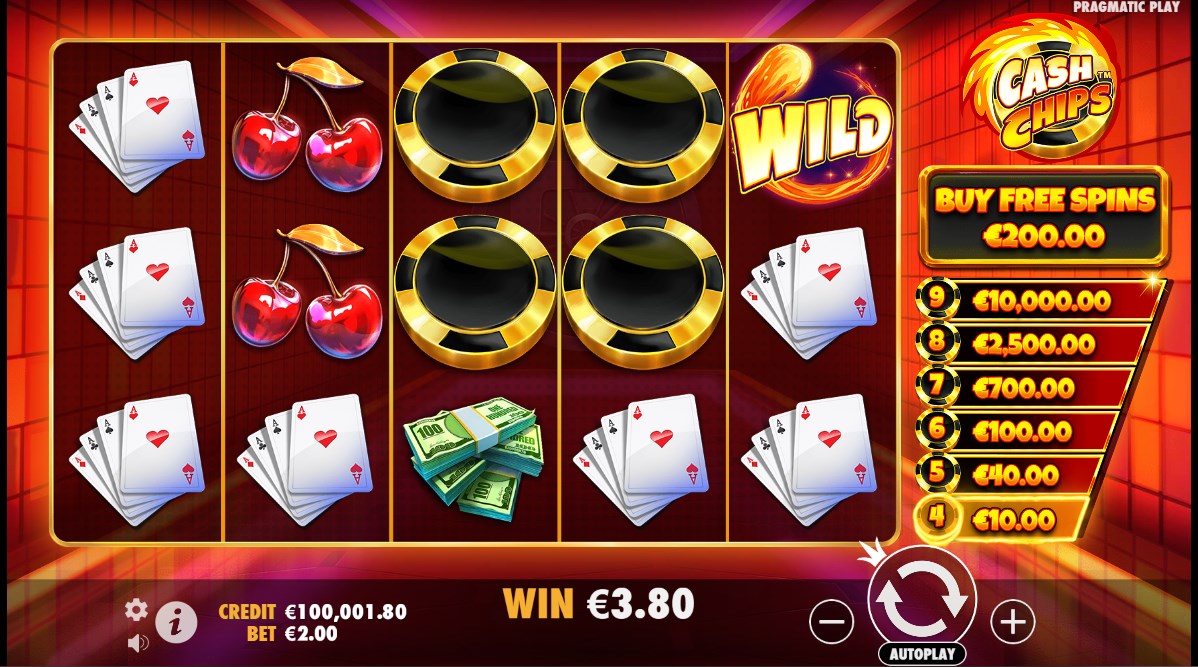The height and width of the screenshot is (667, 1198).
Task: Select the 9 chips €10,000.00 prize row
Action: [1039, 300]
